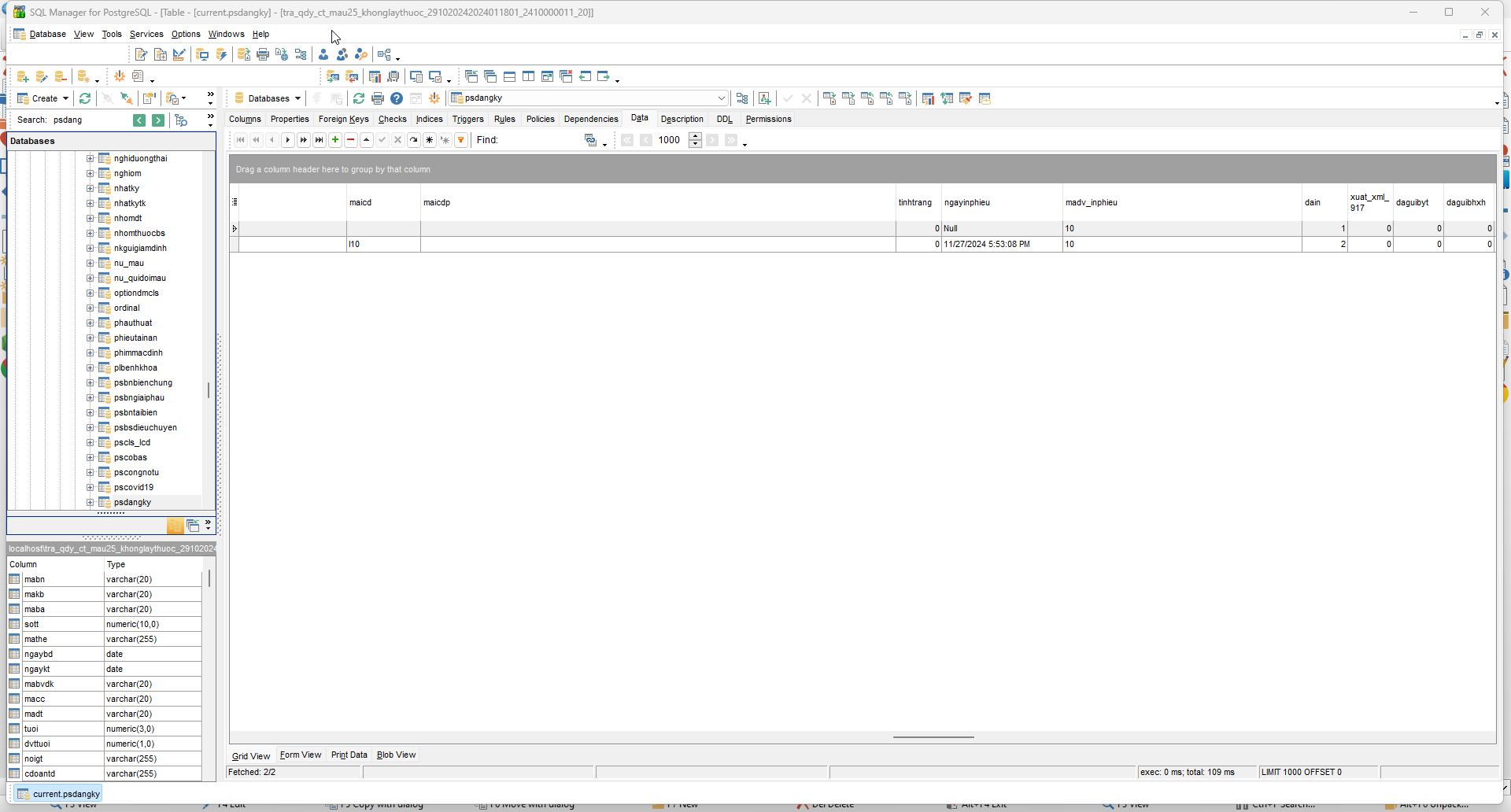Expand the pscovid19 table tree node
Image resolution: width=1511 pixels, height=812 pixels.
(x=90, y=488)
